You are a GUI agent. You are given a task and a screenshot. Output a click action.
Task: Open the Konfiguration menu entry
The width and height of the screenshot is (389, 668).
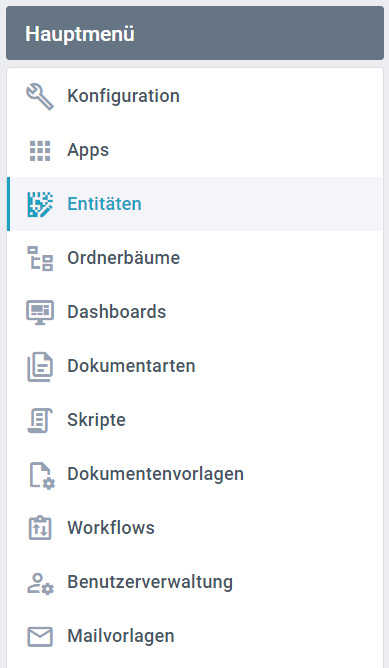[x=195, y=96]
